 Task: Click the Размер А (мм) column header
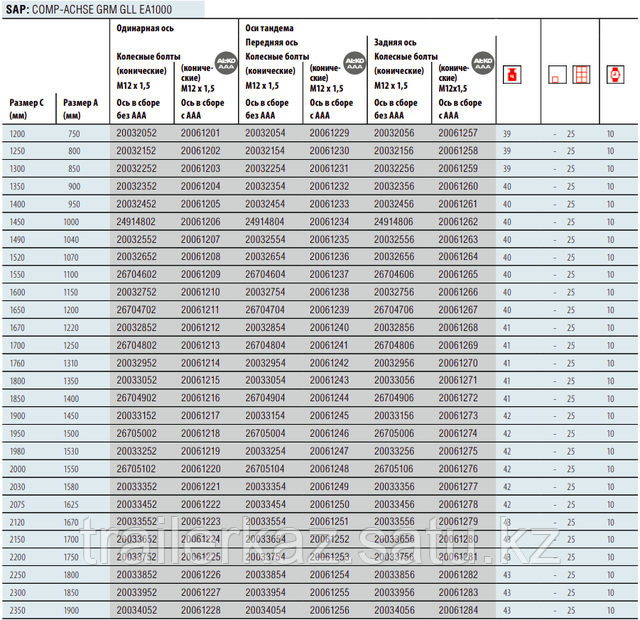coord(80,109)
